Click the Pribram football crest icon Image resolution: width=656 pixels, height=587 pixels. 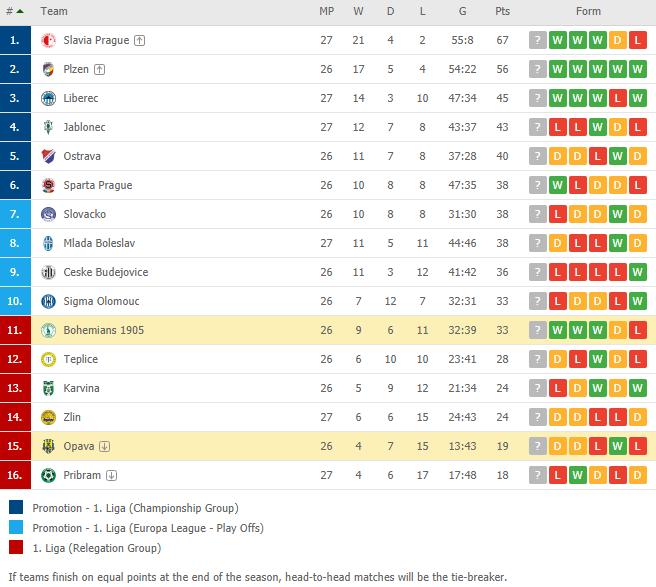click(x=48, y=475)
